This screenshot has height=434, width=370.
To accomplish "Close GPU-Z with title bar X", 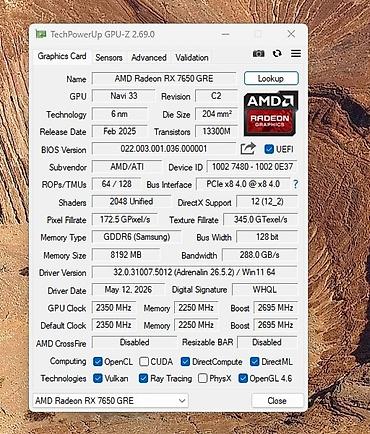I will (x=291, y=34).
